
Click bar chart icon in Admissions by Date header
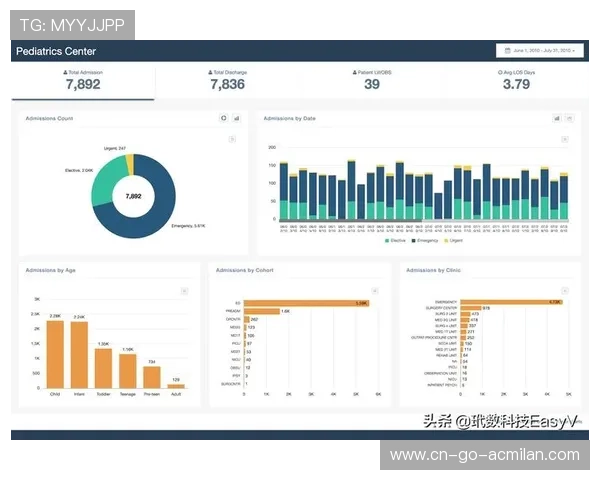[x=557, y=118]
